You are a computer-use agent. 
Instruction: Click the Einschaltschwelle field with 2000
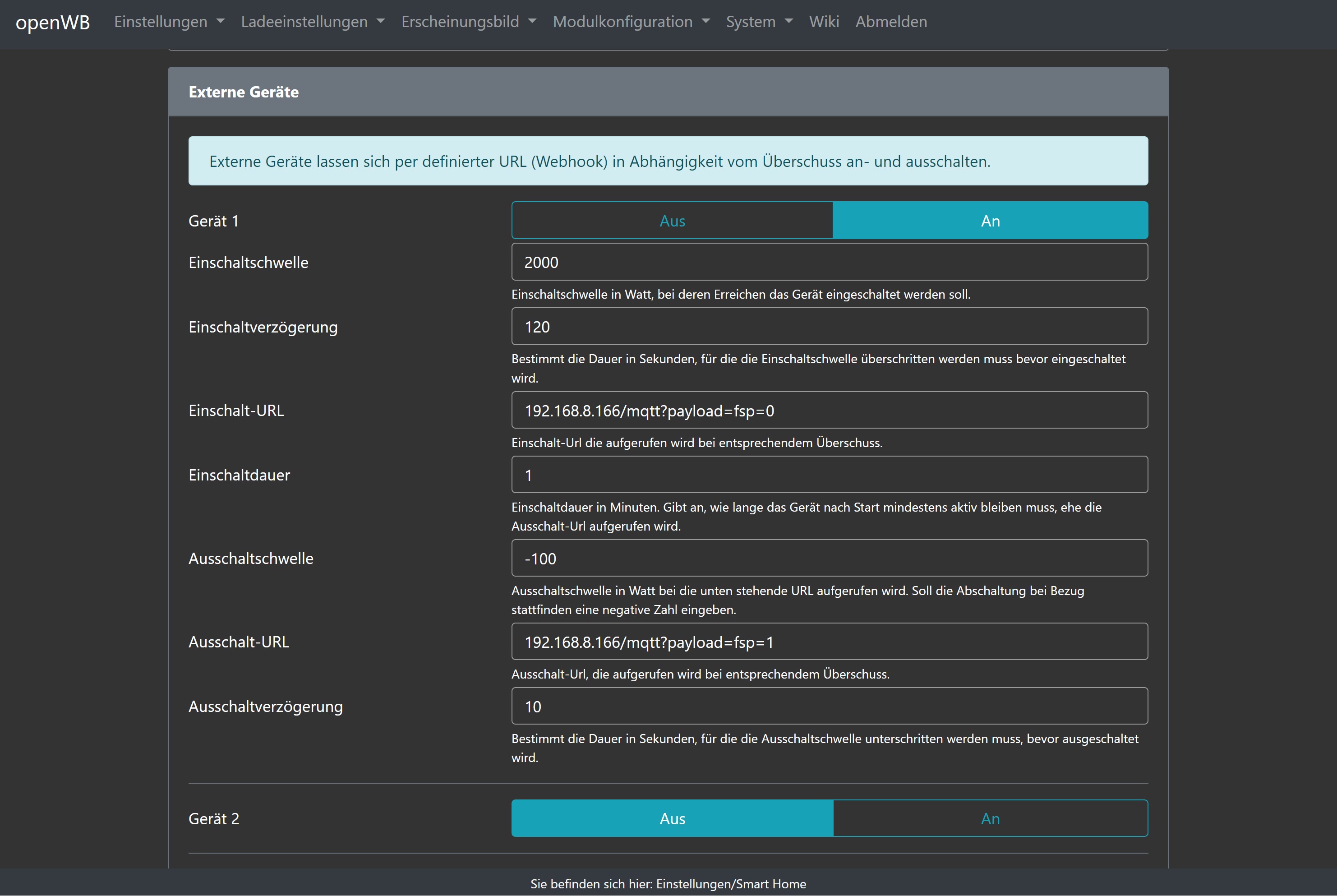[x=829, y=262]
